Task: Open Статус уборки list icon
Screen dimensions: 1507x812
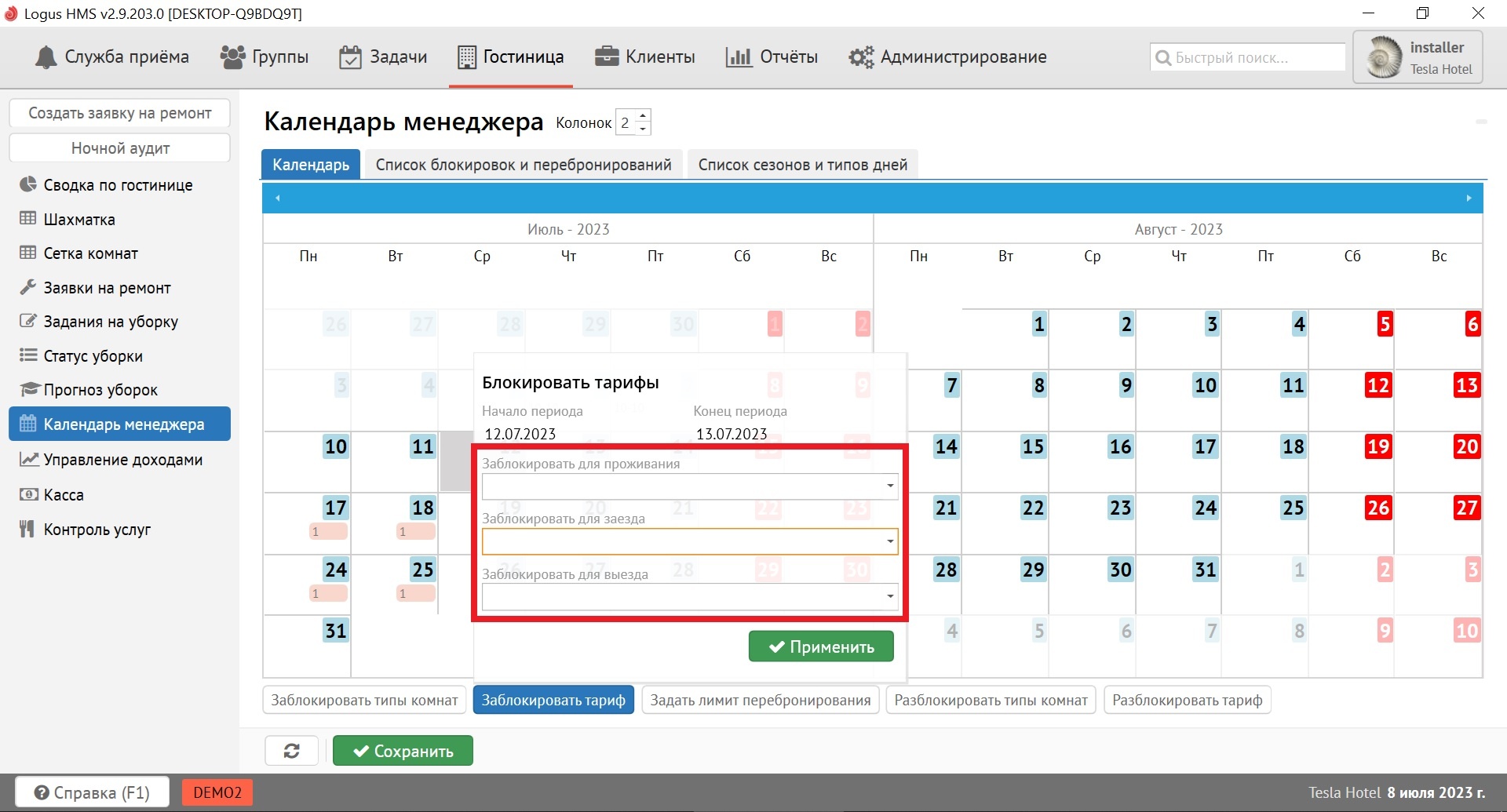Action: (28, 355)
